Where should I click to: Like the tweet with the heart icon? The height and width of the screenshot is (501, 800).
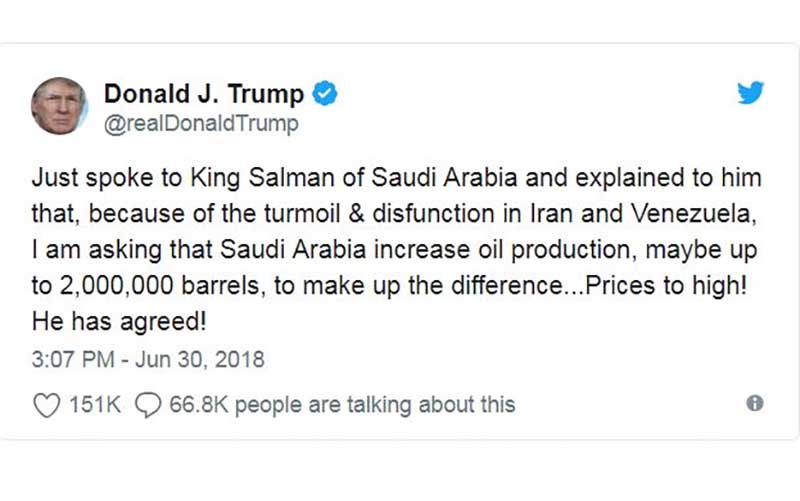(46, 404)
